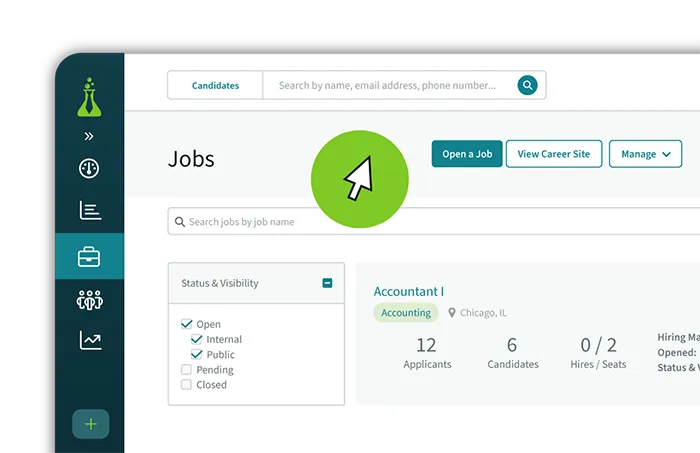Open the Manage dropdown menu
Viewport: 700px width, 453px height.
coord(645,154)
